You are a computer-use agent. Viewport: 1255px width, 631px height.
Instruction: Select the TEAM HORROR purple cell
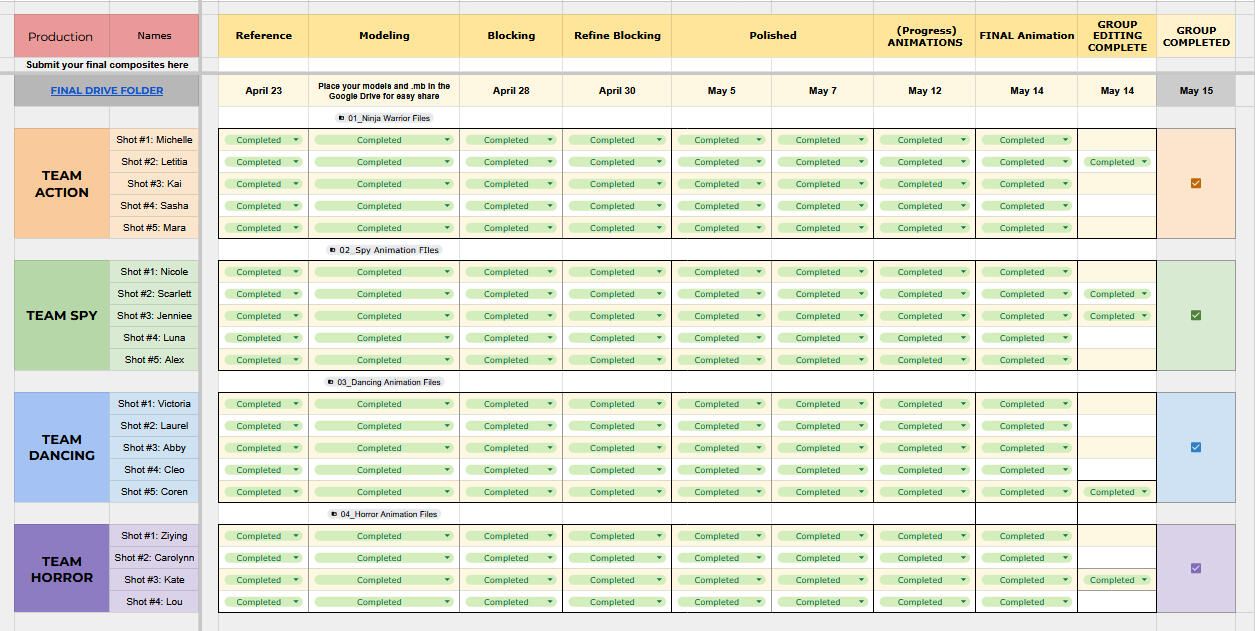61,568
